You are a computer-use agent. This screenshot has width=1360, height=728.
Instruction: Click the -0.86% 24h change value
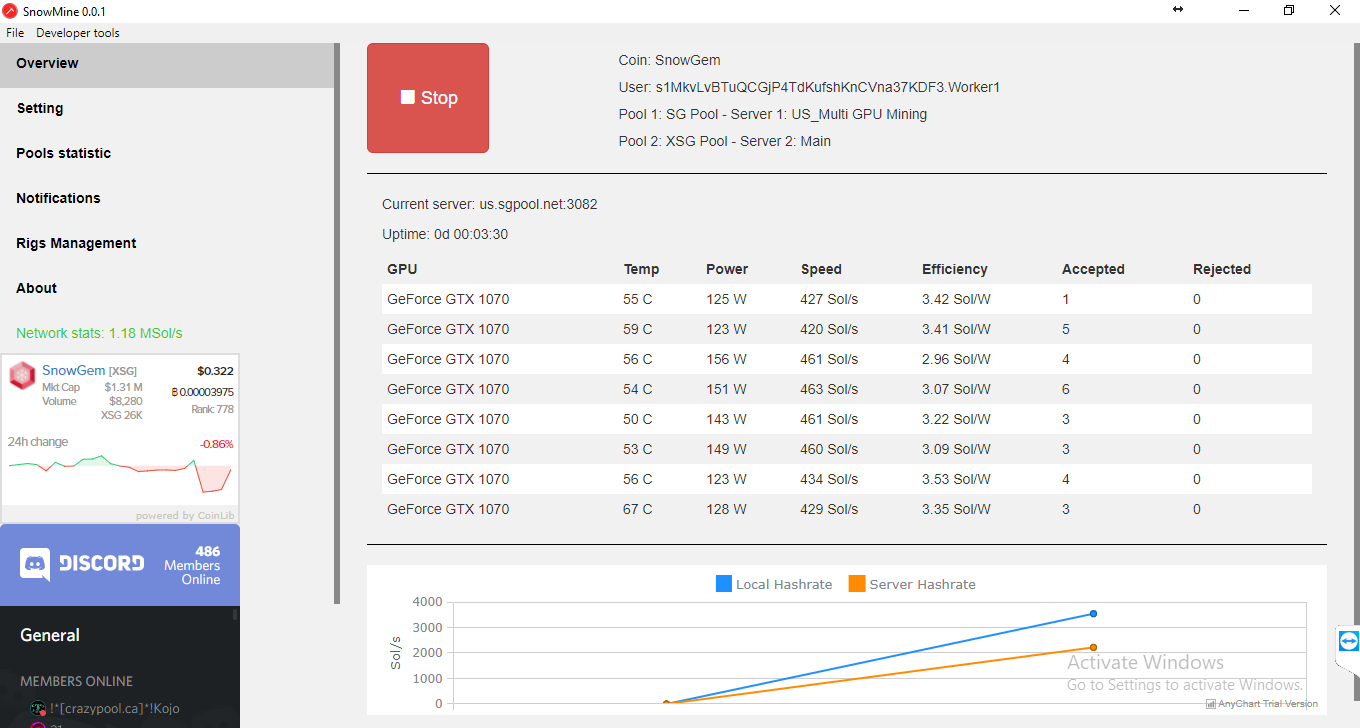(x=216, y=444)
